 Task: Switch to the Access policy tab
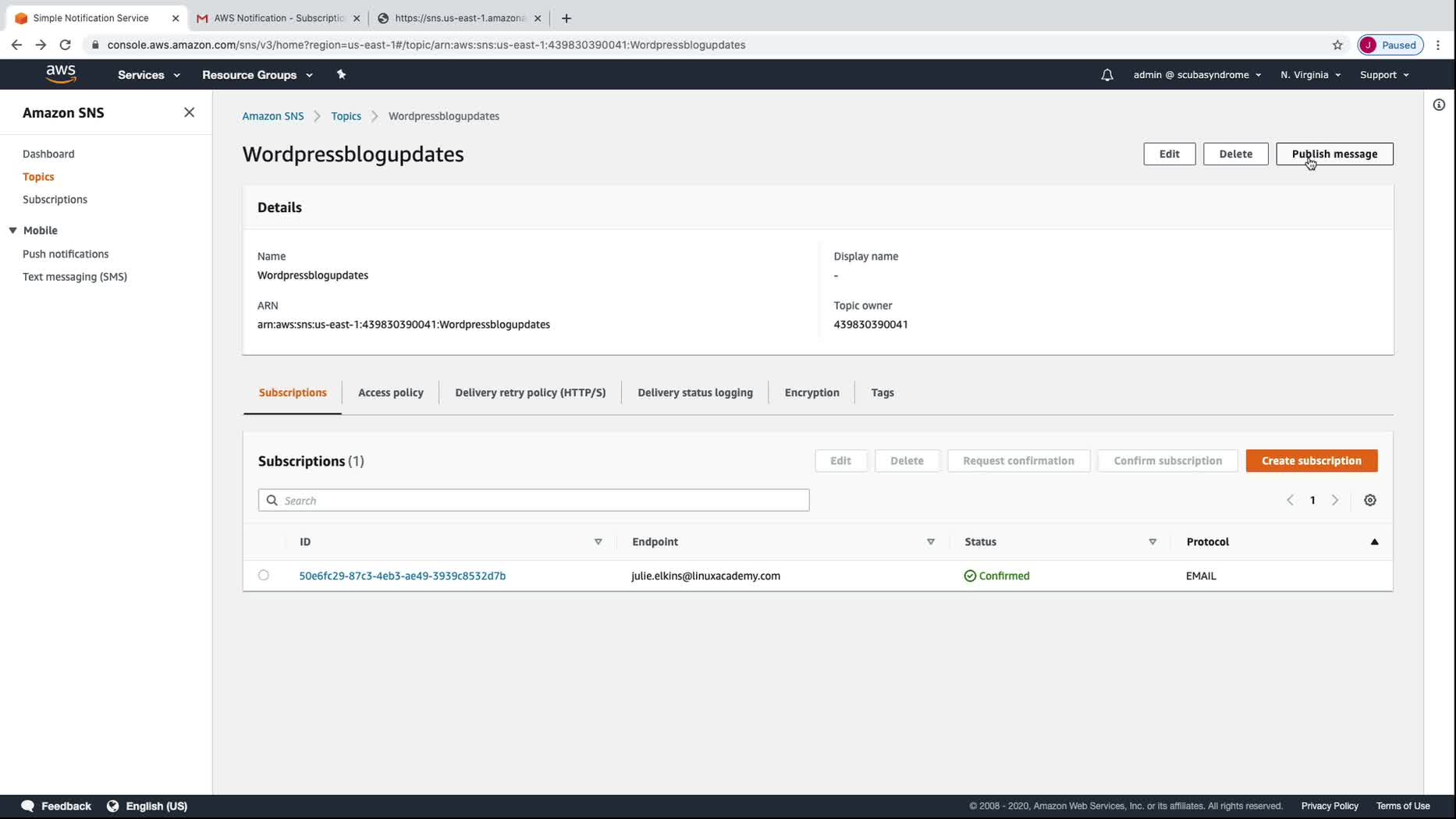click(391, 392)
